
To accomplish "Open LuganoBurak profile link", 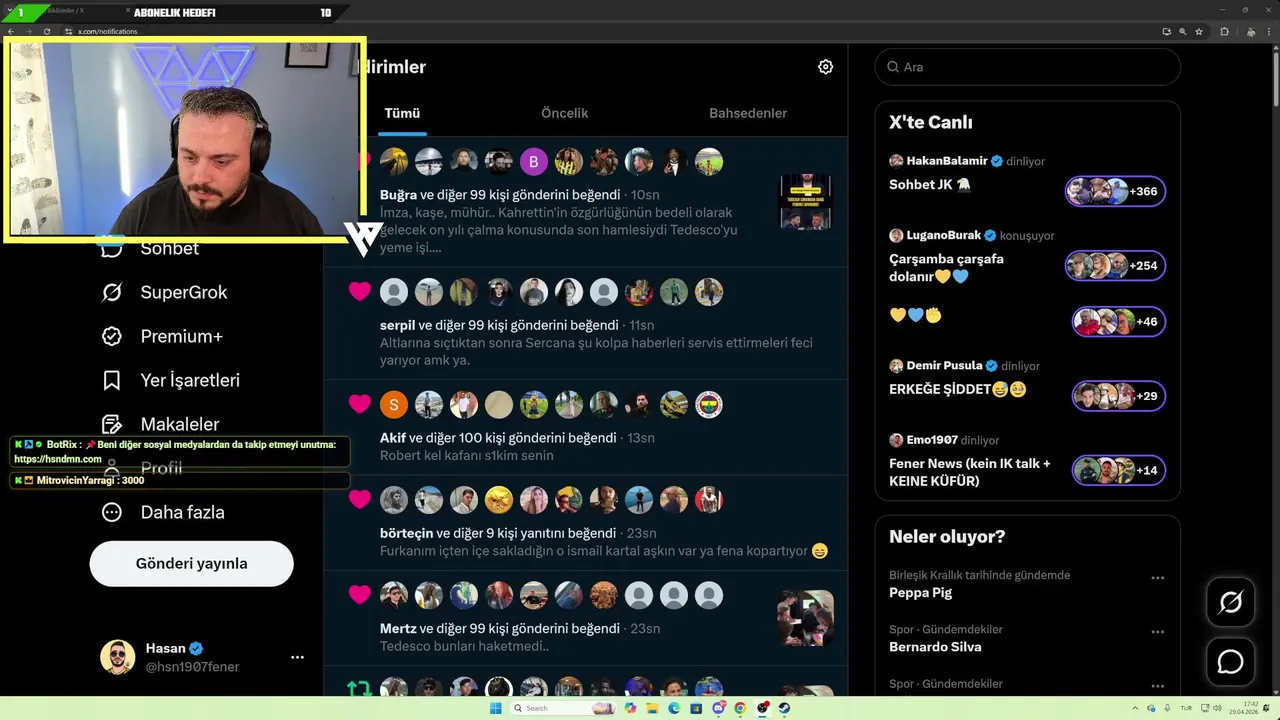I will click(x=944, y=235).
